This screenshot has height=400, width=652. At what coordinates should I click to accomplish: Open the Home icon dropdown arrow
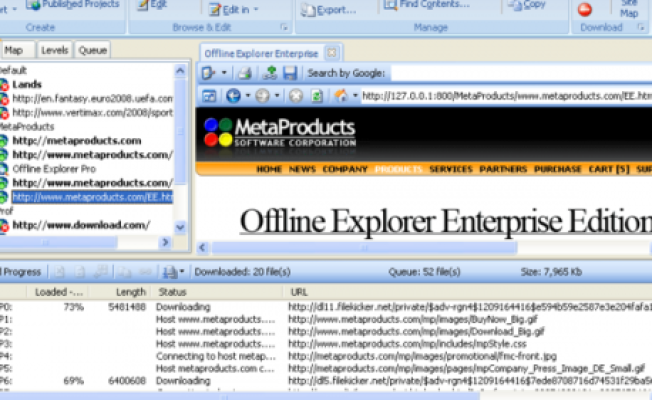(x=355, y=96)
